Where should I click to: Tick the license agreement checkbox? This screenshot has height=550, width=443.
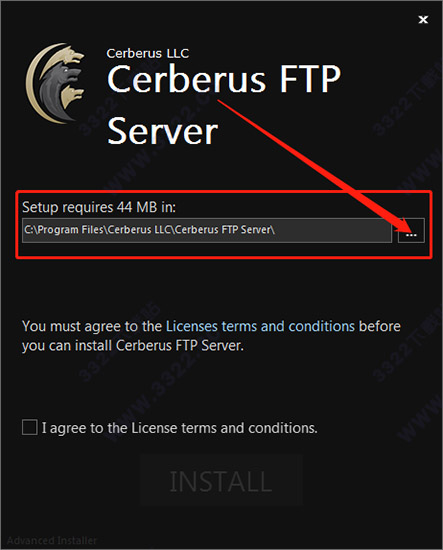pos(29,427)
